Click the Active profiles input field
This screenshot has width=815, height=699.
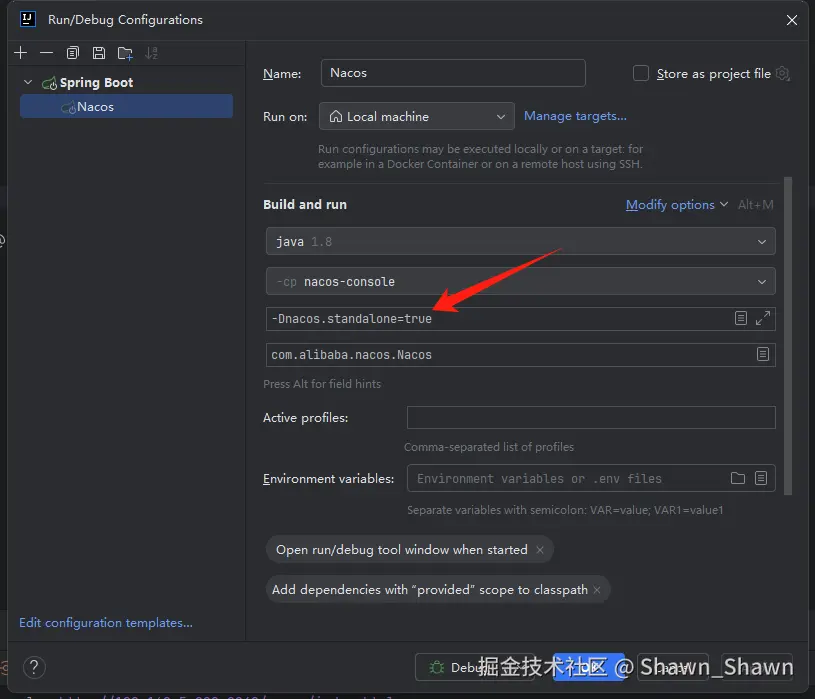pyautogui.click(x=591, y=418)
